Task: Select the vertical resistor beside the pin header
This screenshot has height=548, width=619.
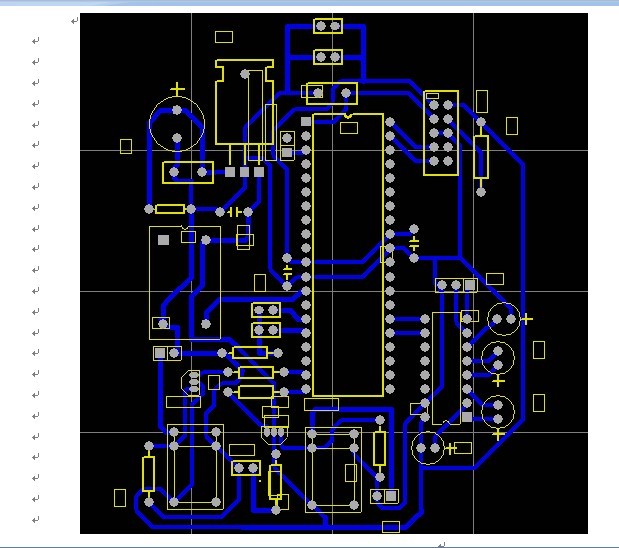Action: (x=481, y=157)
